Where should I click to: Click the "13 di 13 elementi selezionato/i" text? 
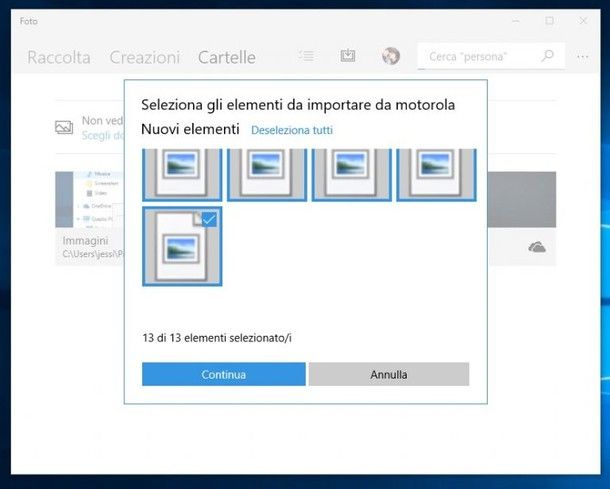coord(217,338)
